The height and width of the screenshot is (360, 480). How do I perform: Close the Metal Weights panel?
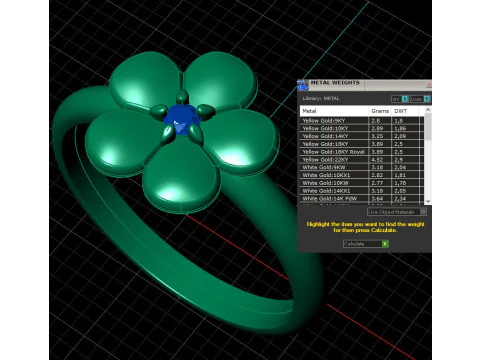coord(429,85)
